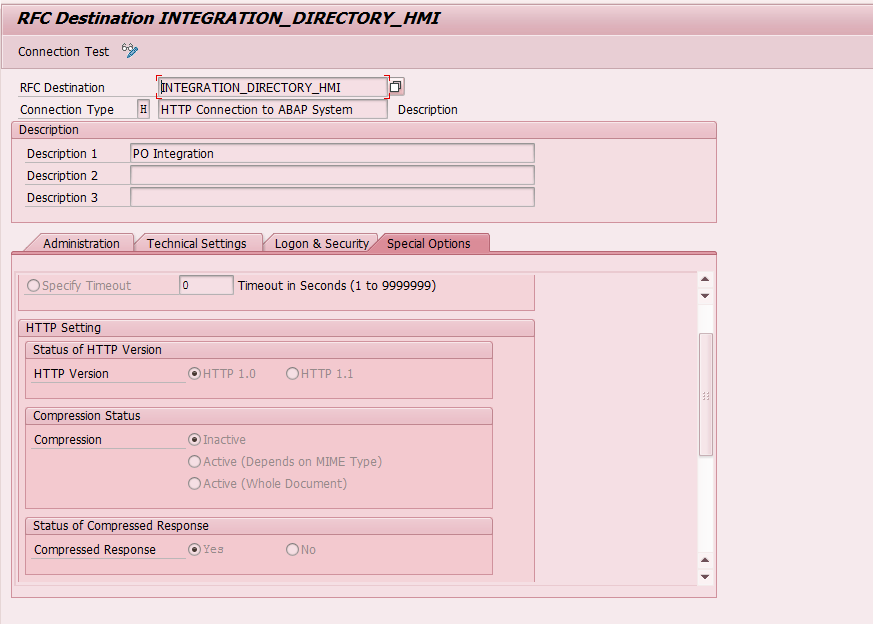The image size is (873, 624).
Task: Click the HTTP Setting group header
Action: point(276,328)
